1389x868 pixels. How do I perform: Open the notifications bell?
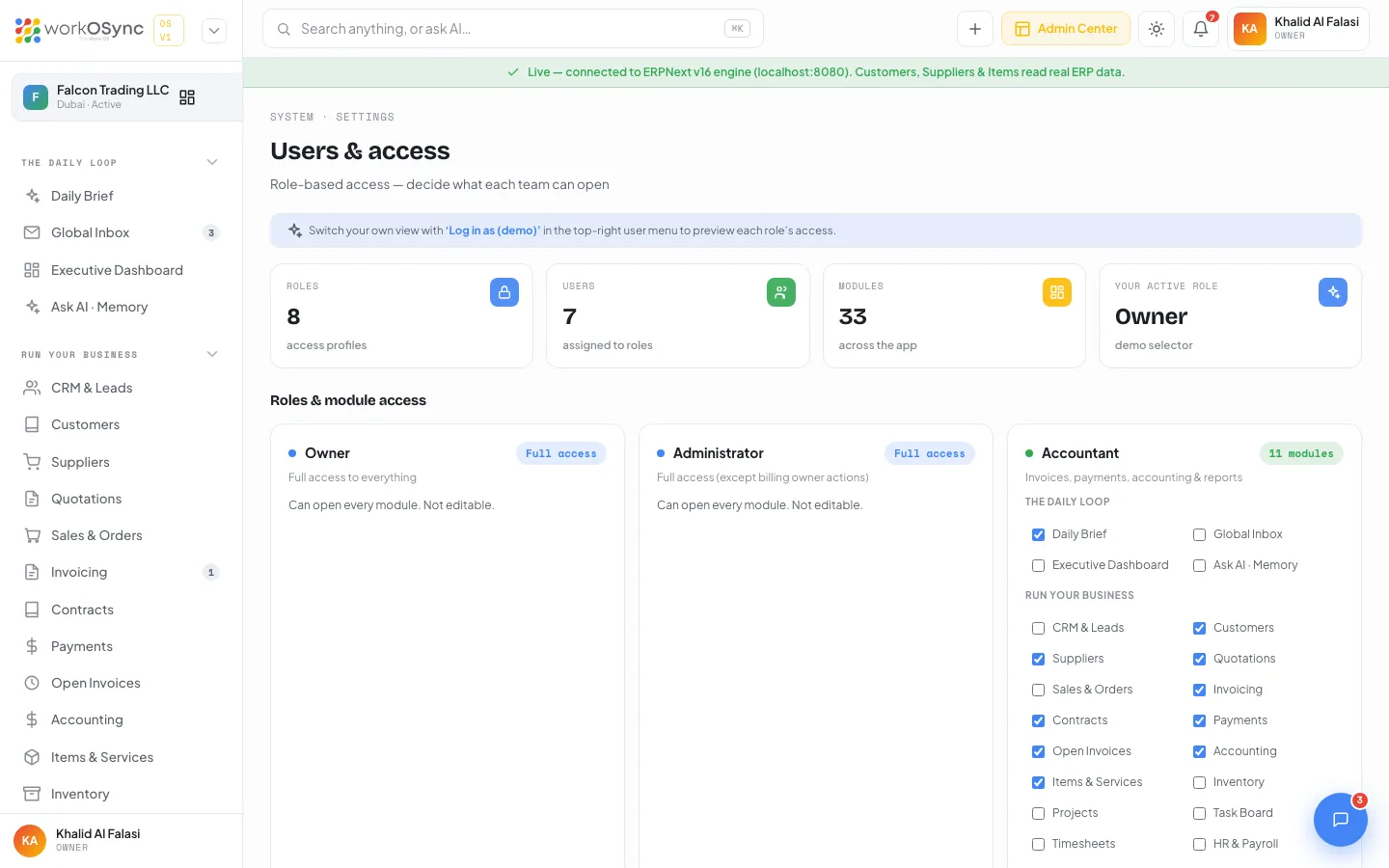(x=1201, y=29)
